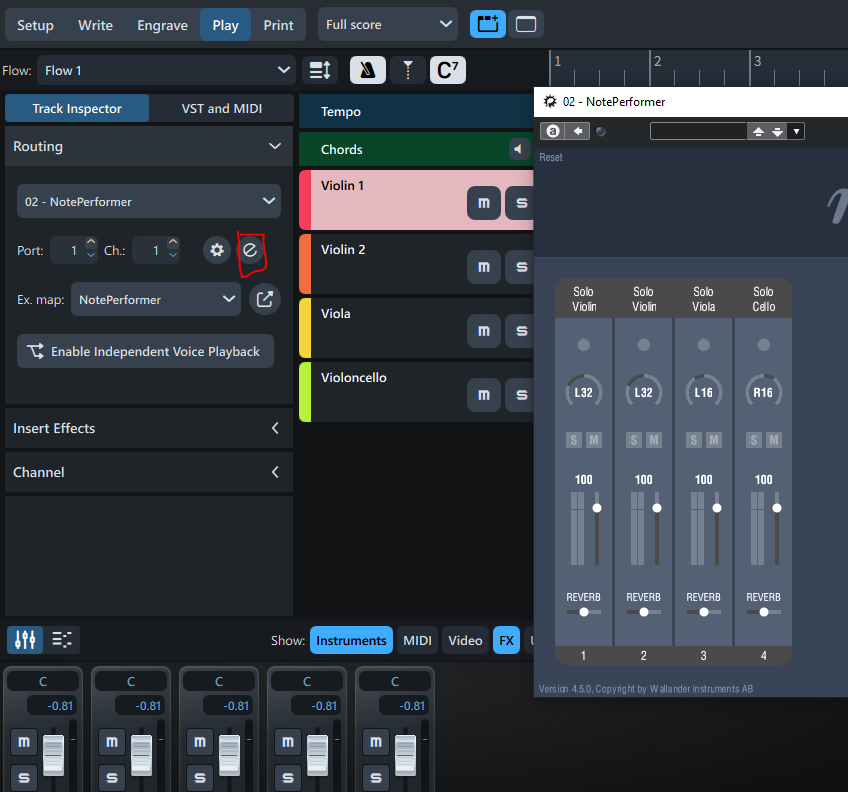This screenshot has width=848, height=792.
Task: Adjust the Solo Cello reverb slider
Action: tap(763, 614)
